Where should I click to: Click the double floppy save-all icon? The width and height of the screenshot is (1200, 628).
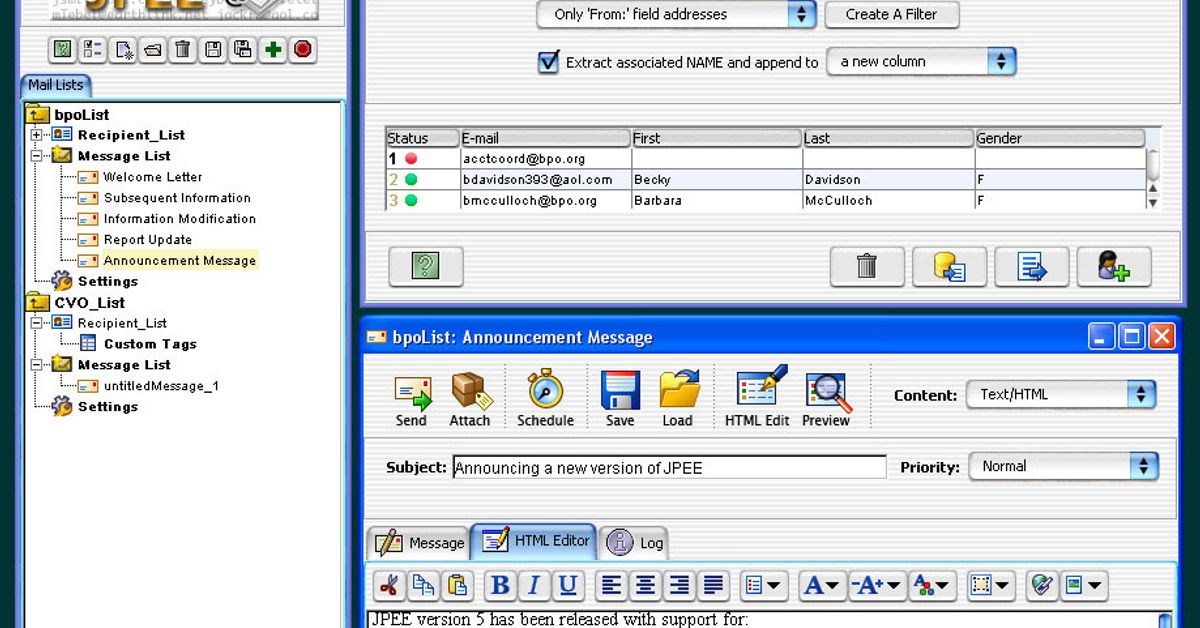click(x=242, y=49)
